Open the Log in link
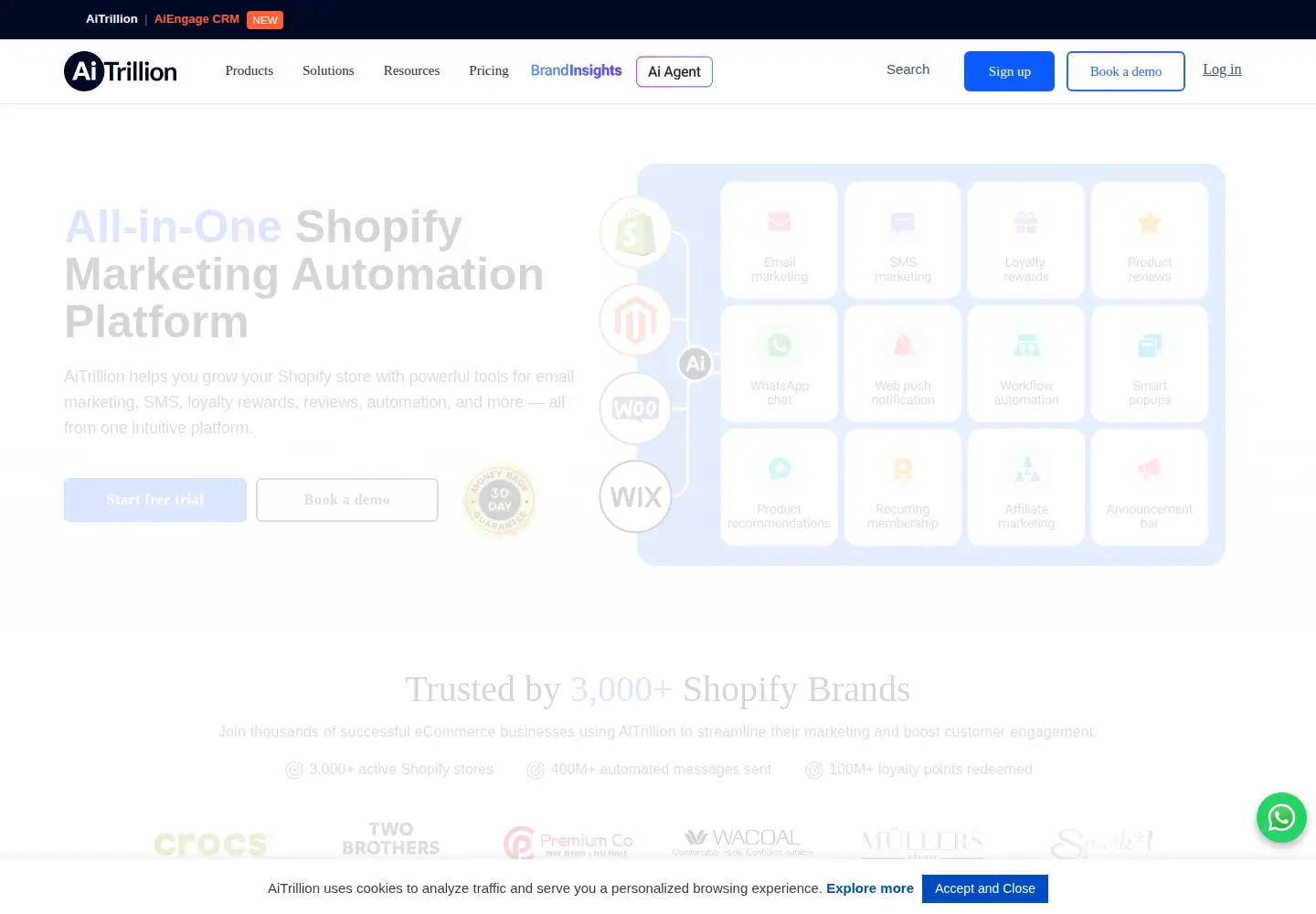The image size is (1316, 914). 1222,69
